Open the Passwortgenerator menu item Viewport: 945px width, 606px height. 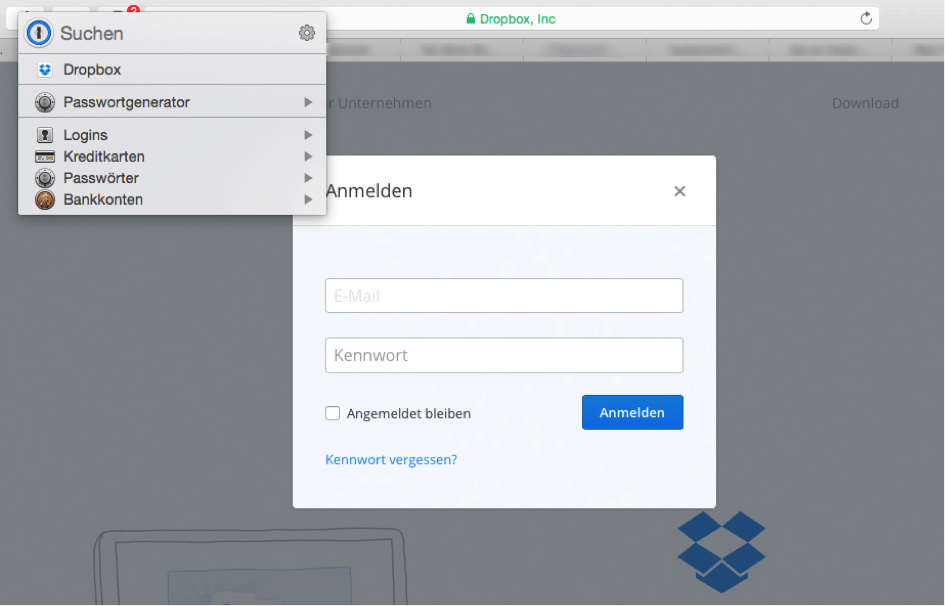tap(172, 102)
